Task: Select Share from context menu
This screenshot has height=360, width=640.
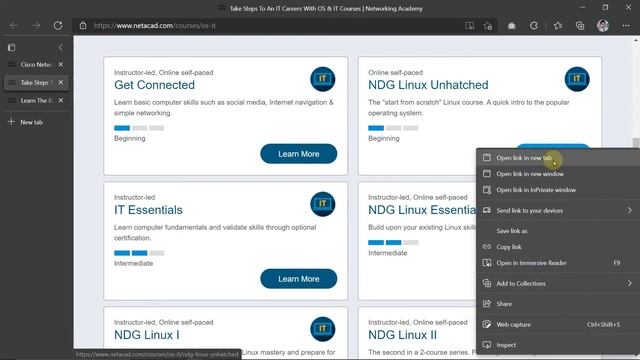Action: [558, 304]
